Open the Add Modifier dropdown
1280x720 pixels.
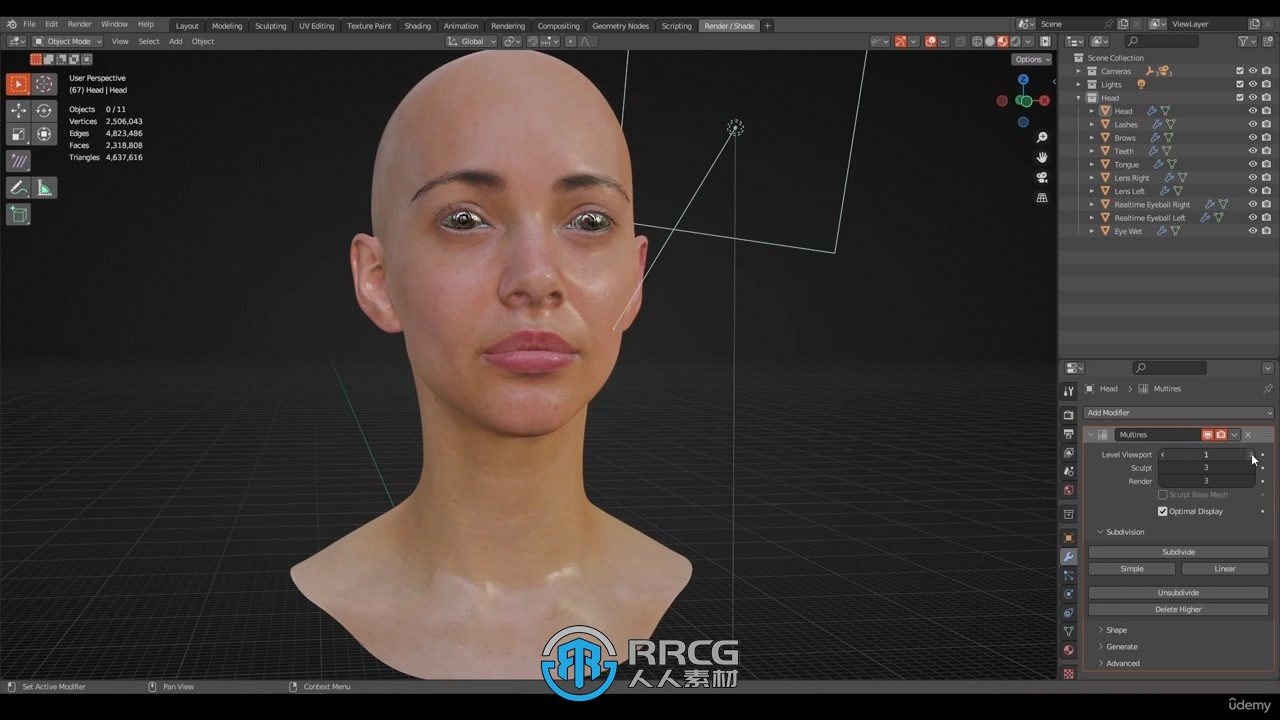[x=1179, y=412]
